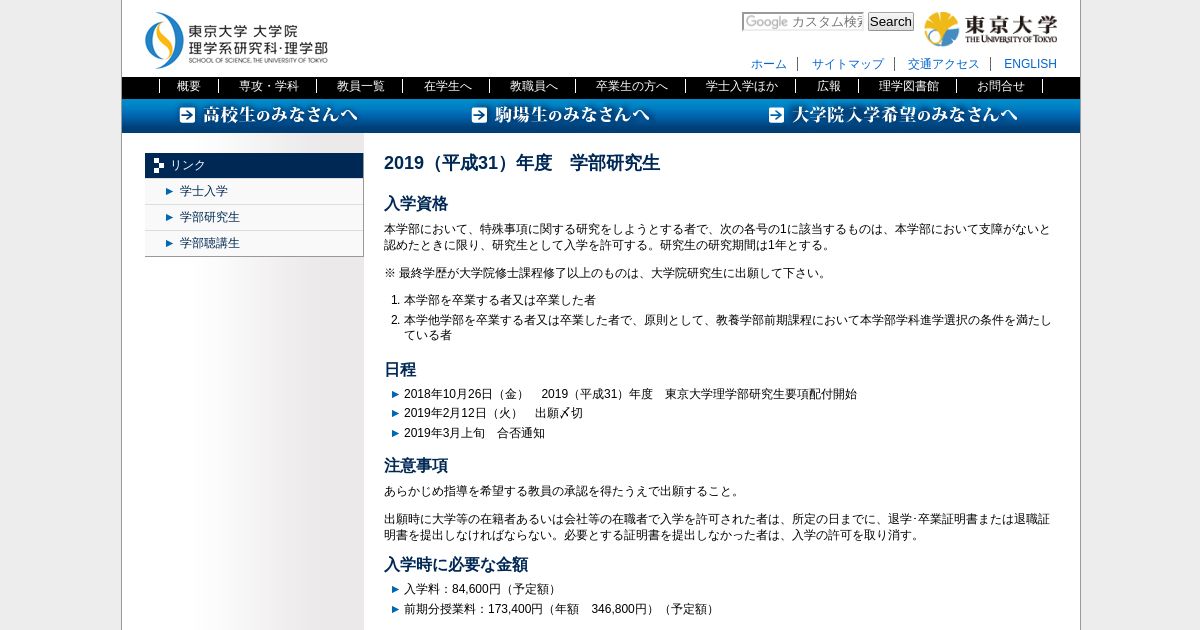
Task: Click the 注意事項 heading
Action: tap(416, 466)
